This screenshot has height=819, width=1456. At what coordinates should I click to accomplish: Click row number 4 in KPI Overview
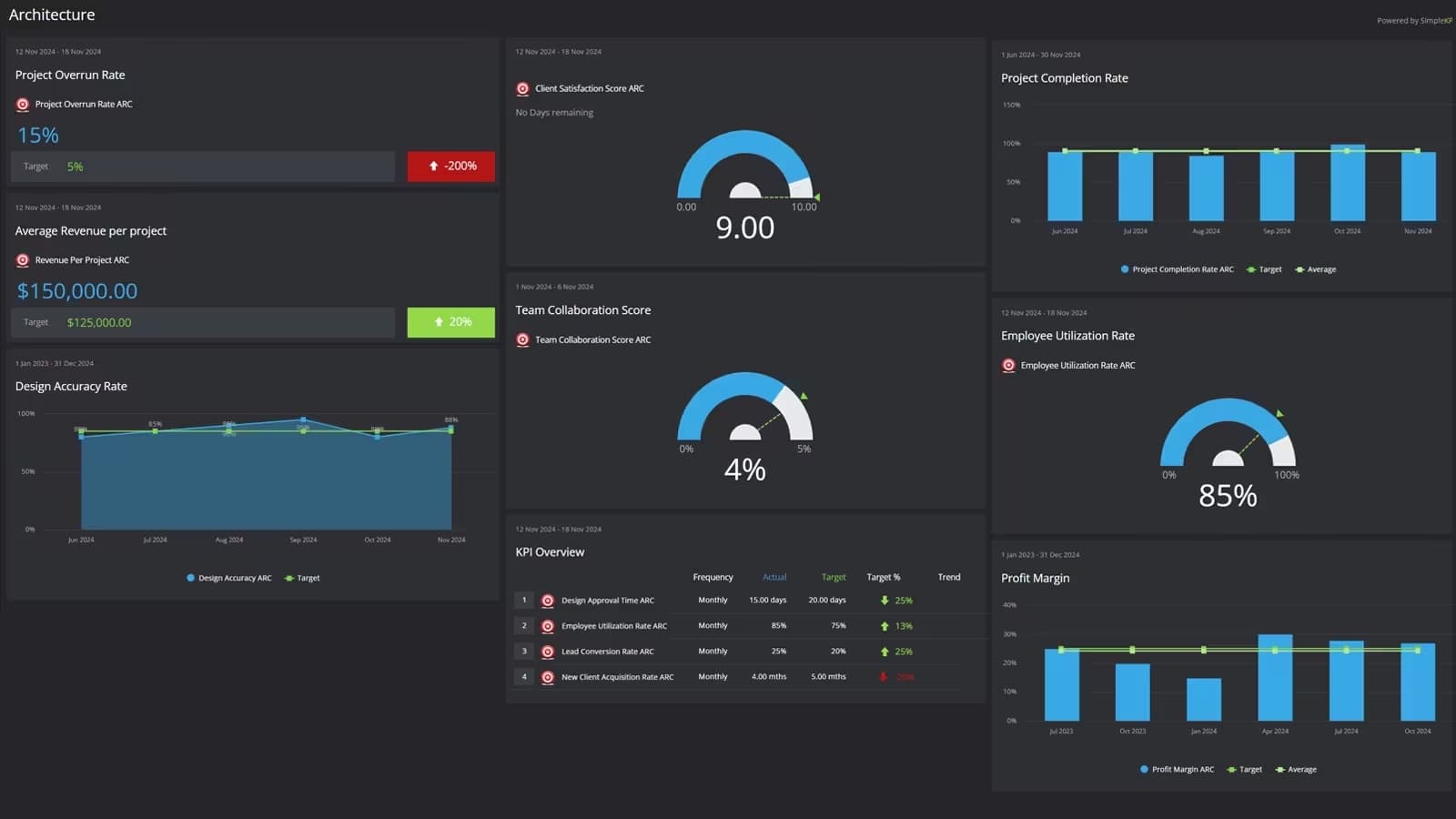(x=524, y=677)
